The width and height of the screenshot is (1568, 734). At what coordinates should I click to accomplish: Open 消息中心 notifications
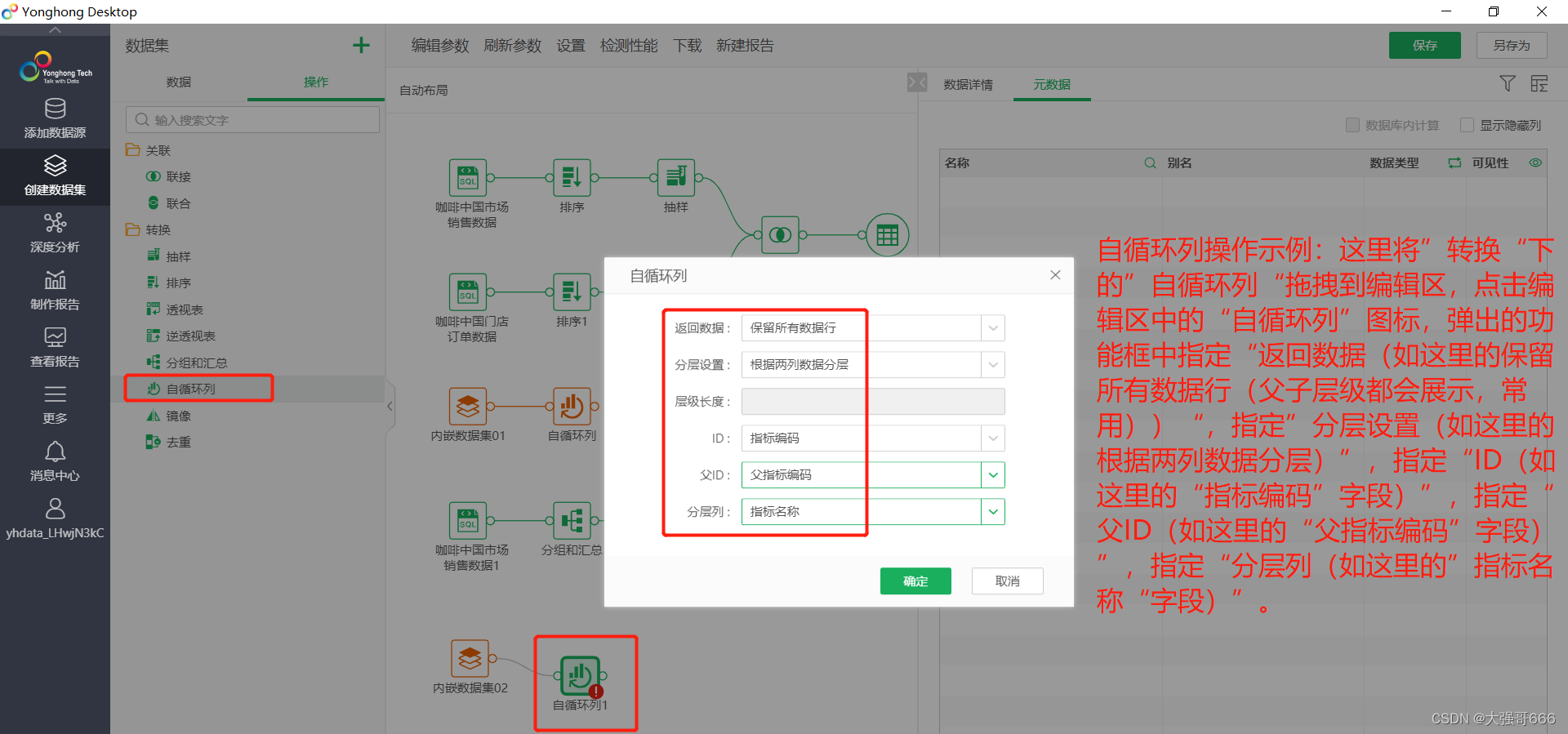click(x=55, y=461)
